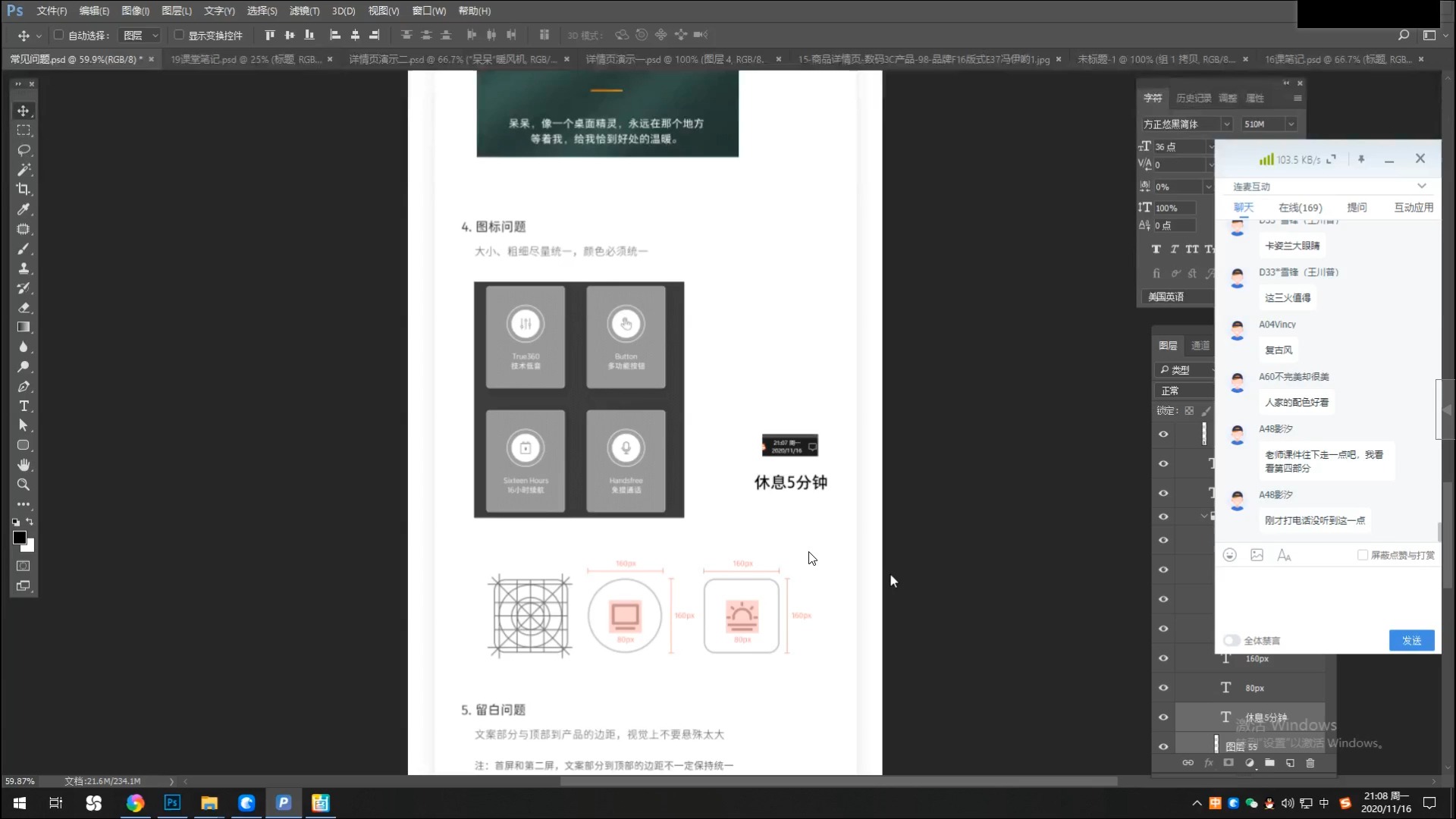Select the Pen tool
This screenshot has height=819, width=1456.
click(x=24, y=387)
